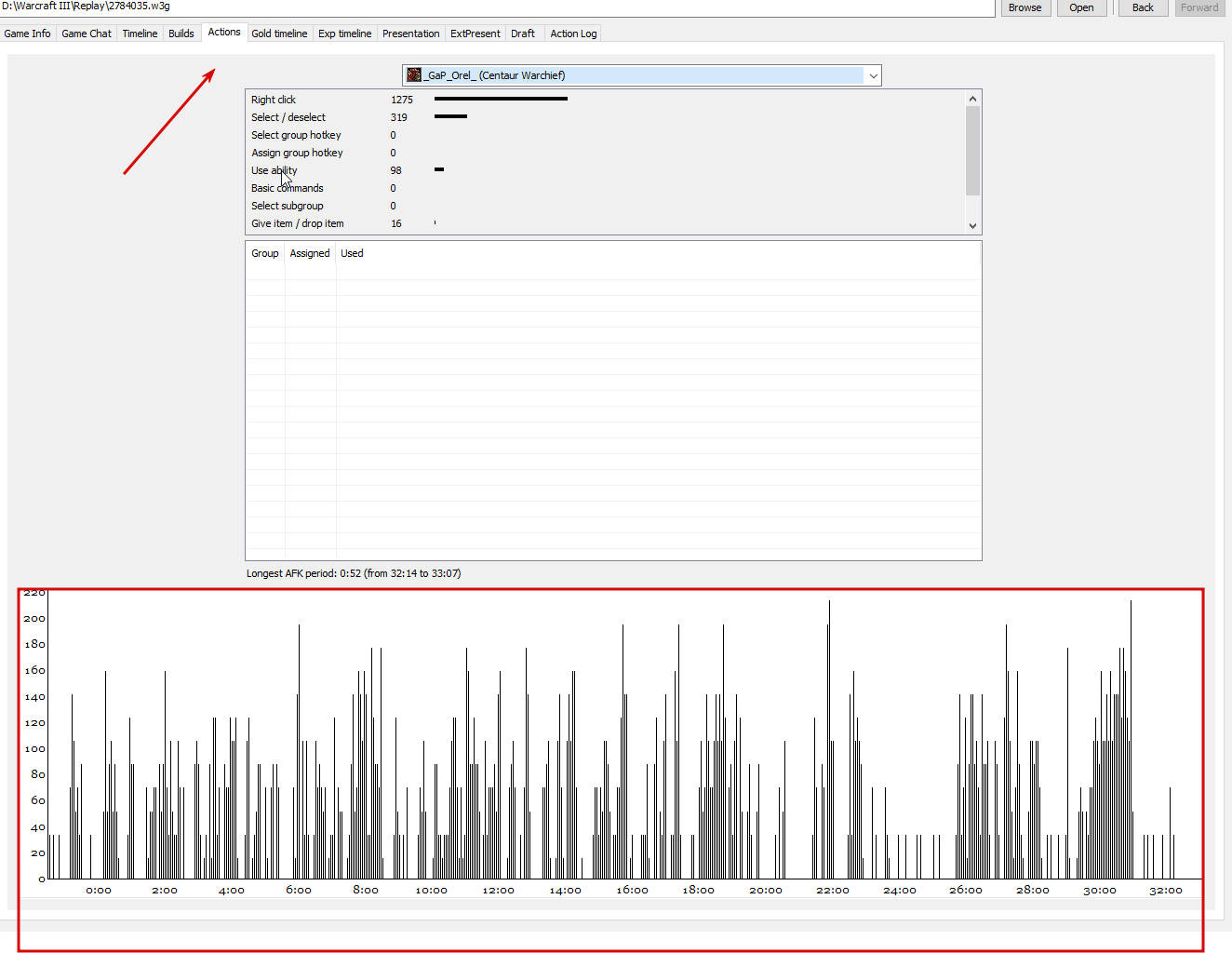Viewport: 1232px width, 953px height.
Task: Click the 319 select count value
Action: [x=399, y=117]
